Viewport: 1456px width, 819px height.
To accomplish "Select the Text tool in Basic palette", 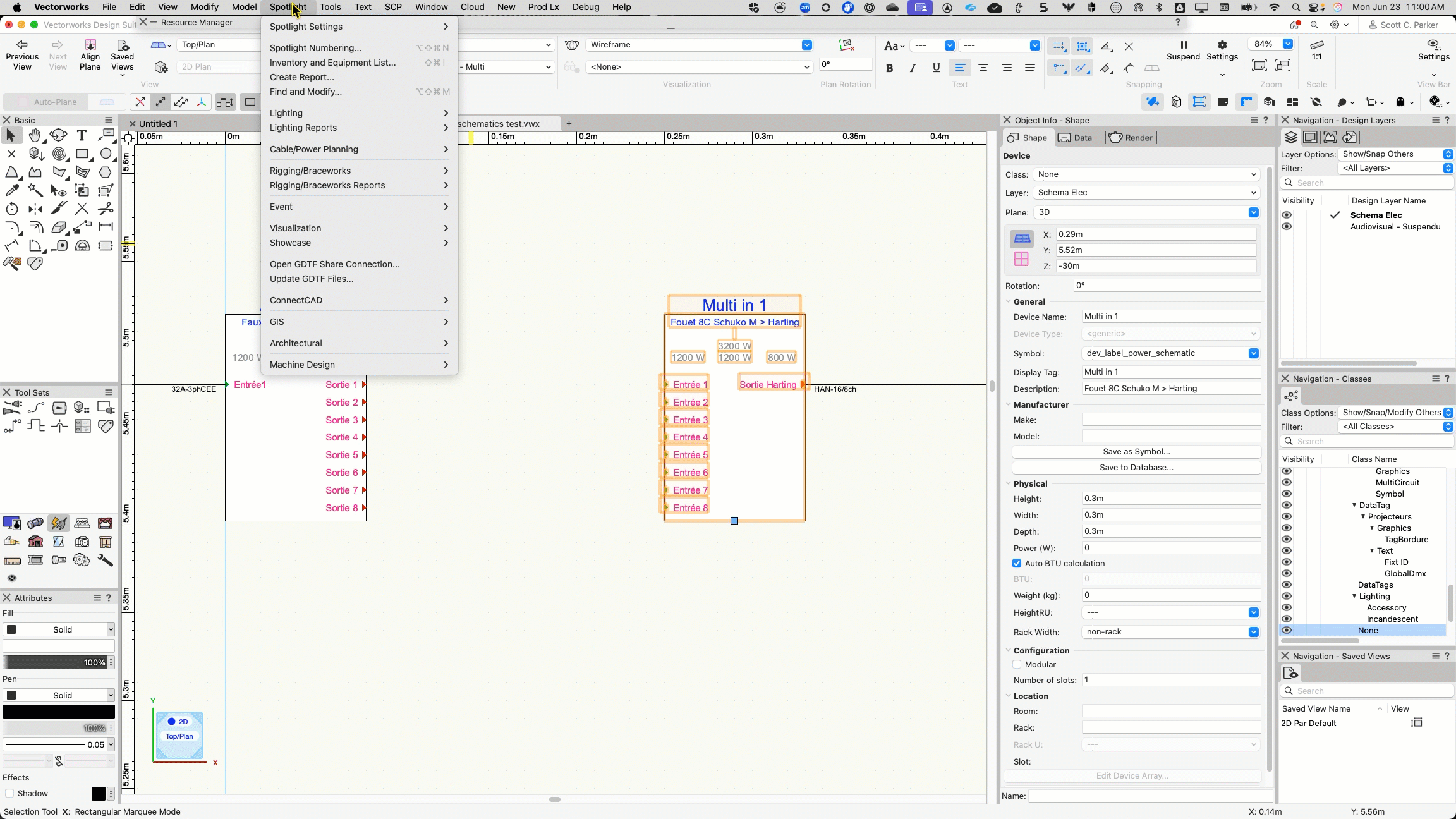I will click(82, 135).
